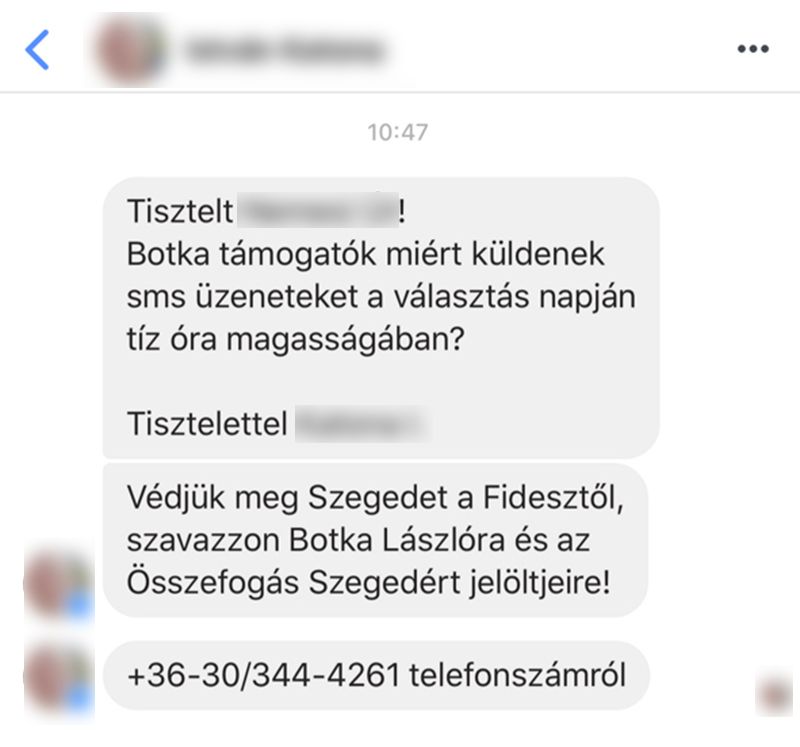The image size is (800, 747).
Task: Tap blue badge on avatar beside phone message
Action: click(x=80, y=700)
